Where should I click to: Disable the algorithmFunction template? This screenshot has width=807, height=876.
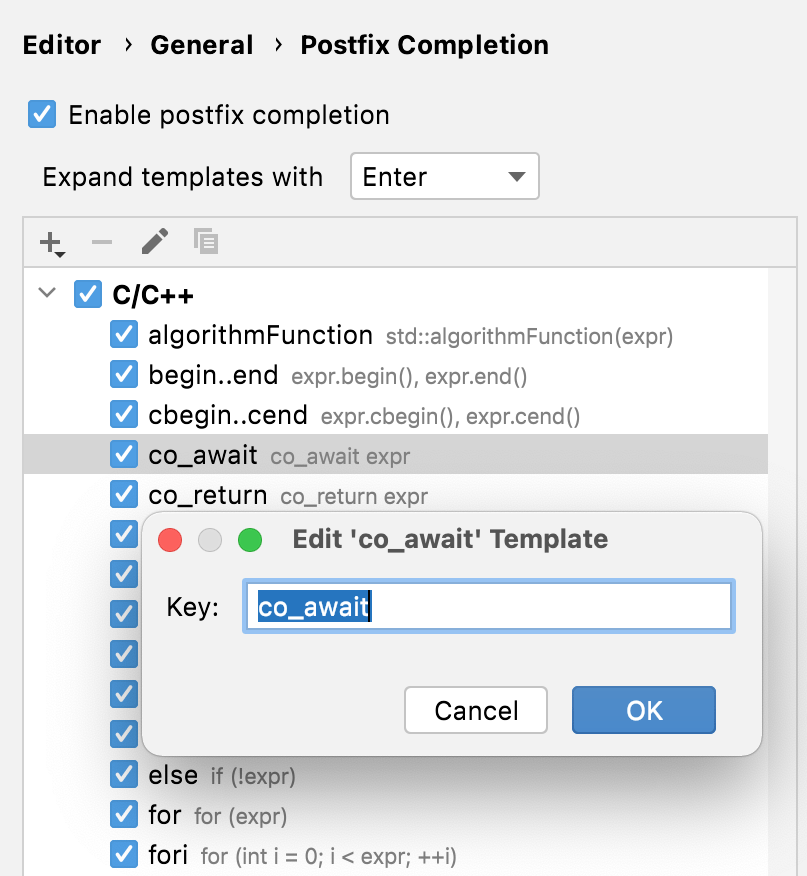[x=124, y=334]
